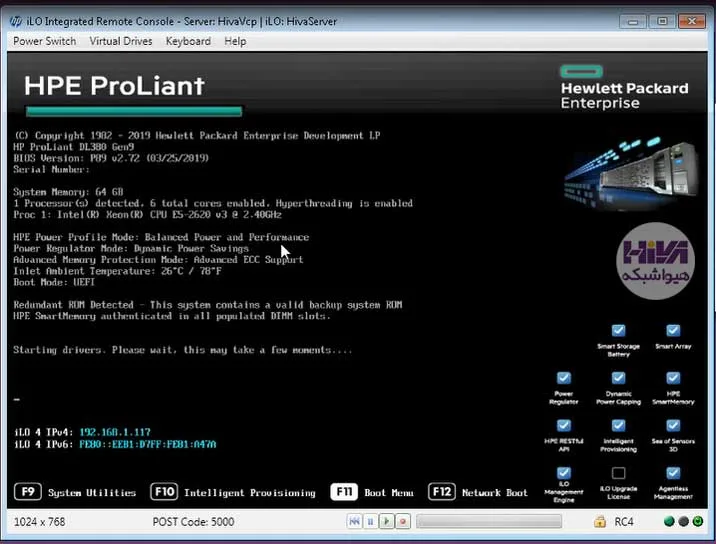Open the Keyboard menu
This screenshot has height=544, width=716.
pyautogui.click(x=188, y=41)
